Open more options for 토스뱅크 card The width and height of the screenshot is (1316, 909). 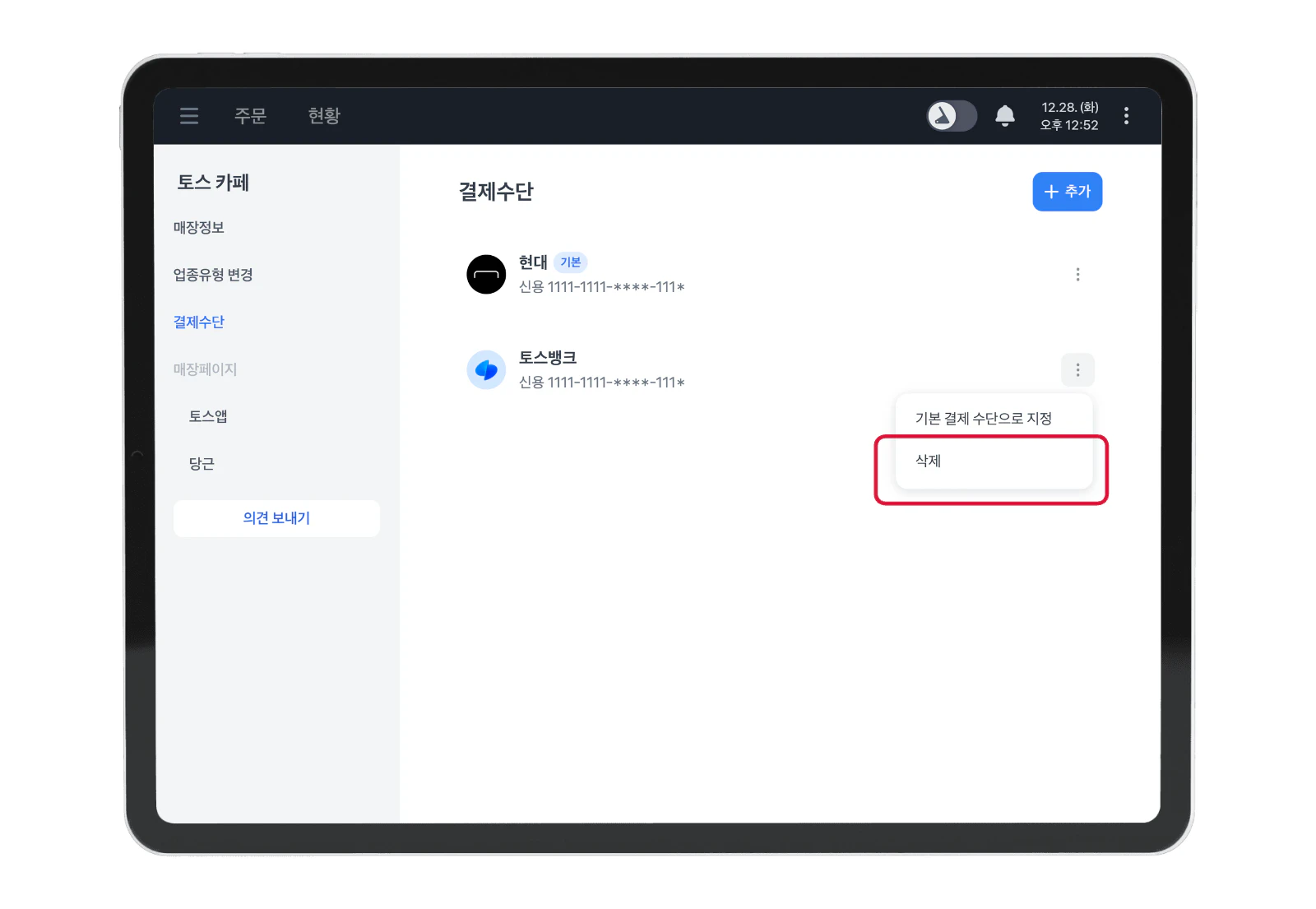click(x=1077, y=370)
